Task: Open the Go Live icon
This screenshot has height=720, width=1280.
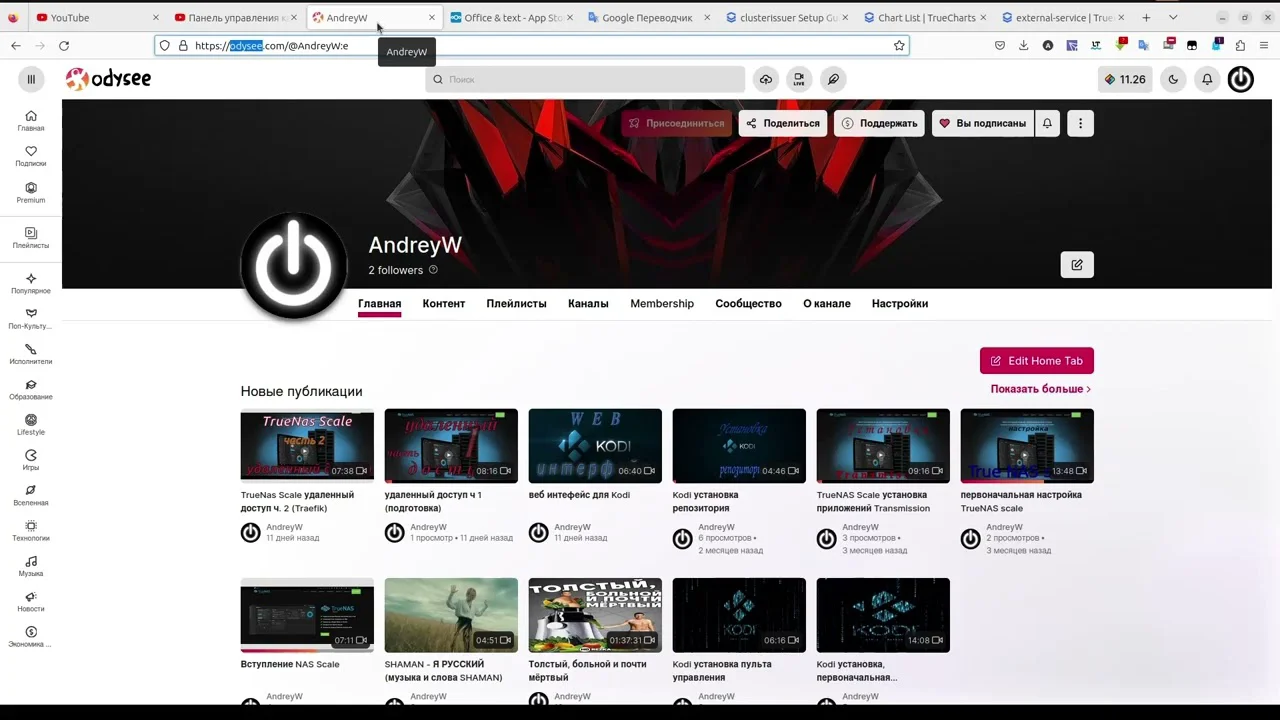Action: pyautogui.click(x=799, y=80)
